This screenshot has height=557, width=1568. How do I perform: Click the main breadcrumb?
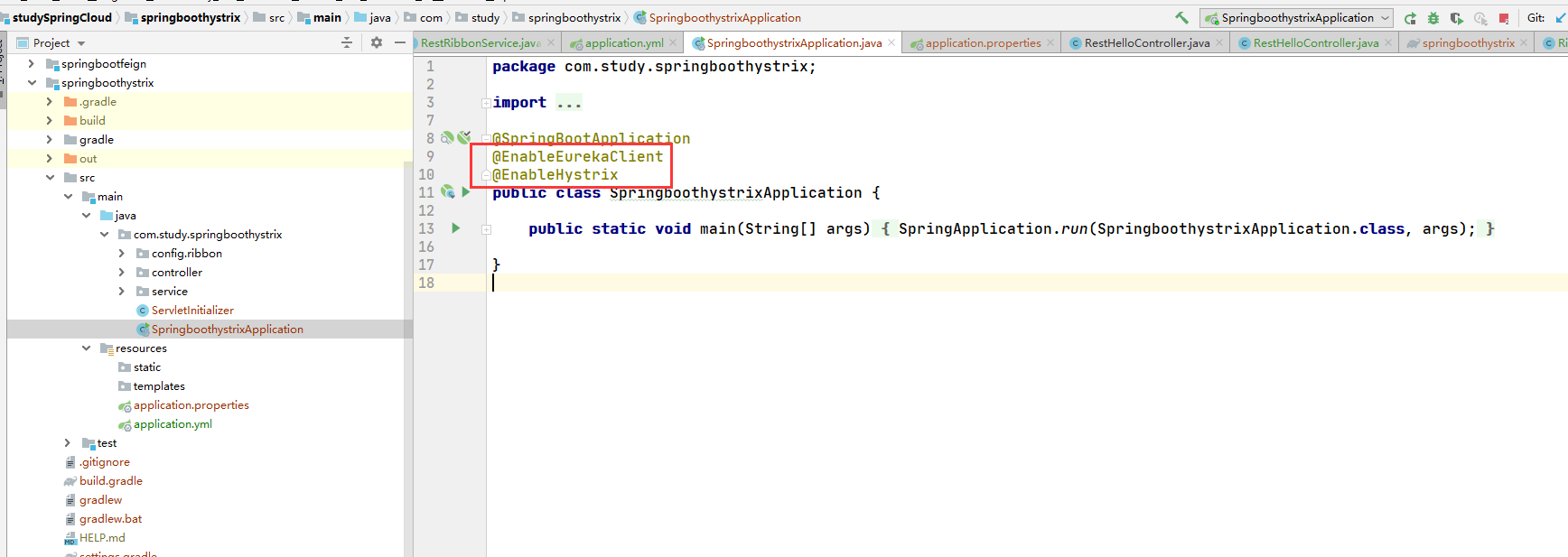pyautogui.click(x=327, y=18)
